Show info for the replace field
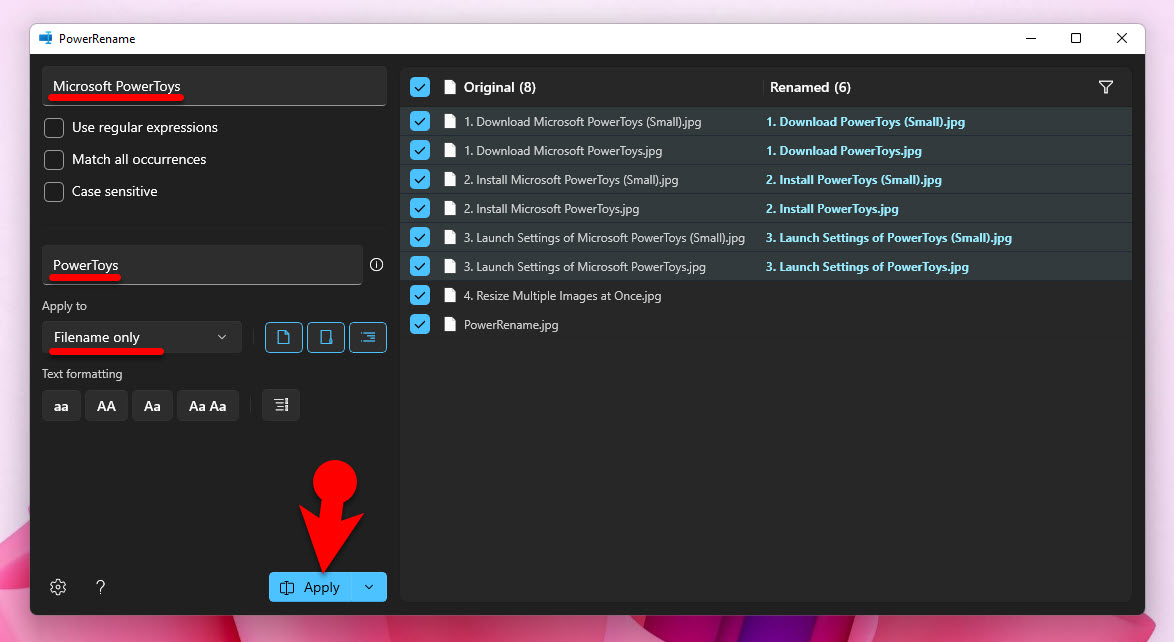This screenshot has height=642, width=1174. (x=377, y=264)
